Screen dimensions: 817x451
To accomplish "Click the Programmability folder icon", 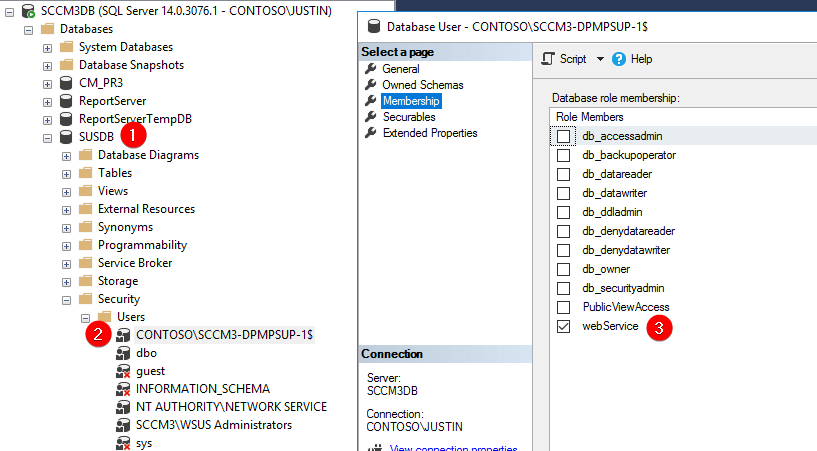I will (x=85, y=245).
